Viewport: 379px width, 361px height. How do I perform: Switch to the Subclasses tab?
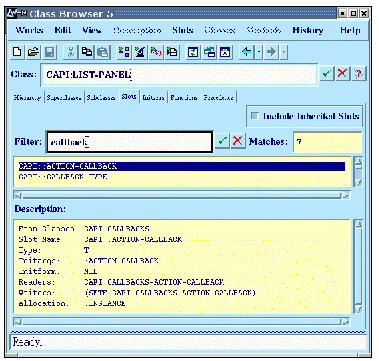101,98
